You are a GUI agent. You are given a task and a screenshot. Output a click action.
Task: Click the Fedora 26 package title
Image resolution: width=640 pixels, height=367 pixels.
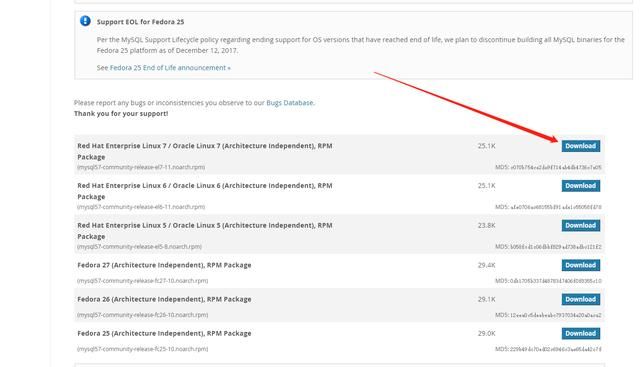[x=164, y=299]
